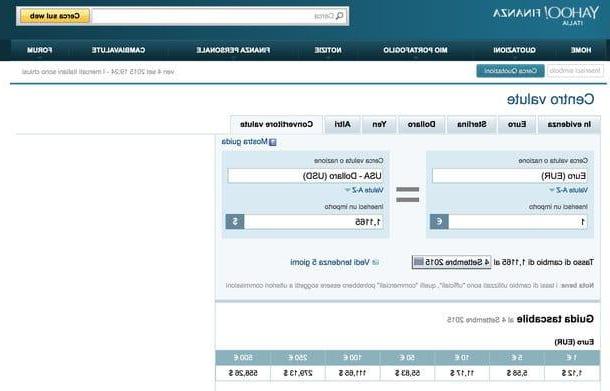Image resolution: width=610 pixels, height=391 pixels.
Task: Click the 1 € column header
Action: pos(572,357)
